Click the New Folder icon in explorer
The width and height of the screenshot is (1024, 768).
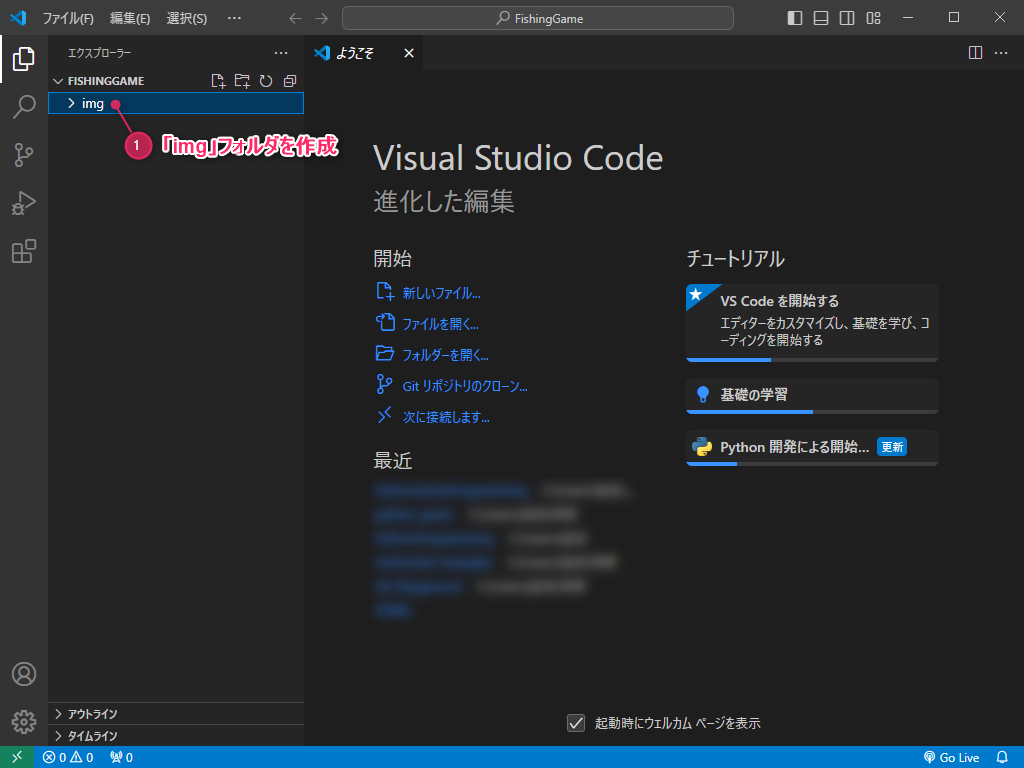point(242,81)
